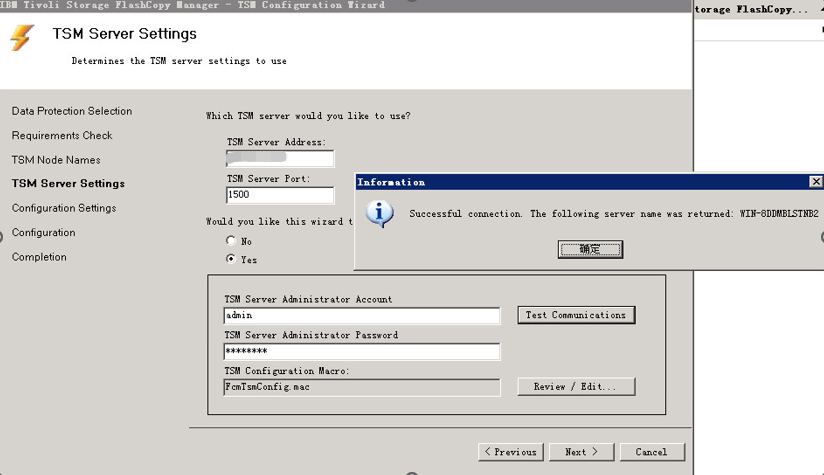The height and width of the screenshot is (475, 824).
Task: Click the TSM Server Administrator Password field
Action: coord(362,352)
